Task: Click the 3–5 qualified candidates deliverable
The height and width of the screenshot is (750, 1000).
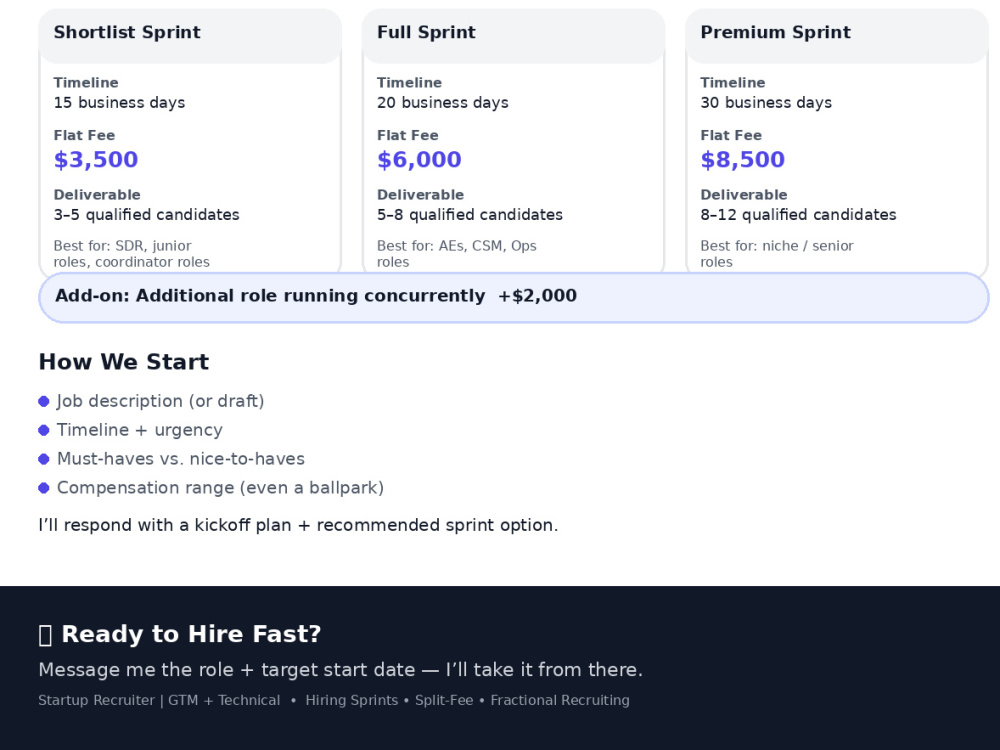Action: [x=147, y=215]
